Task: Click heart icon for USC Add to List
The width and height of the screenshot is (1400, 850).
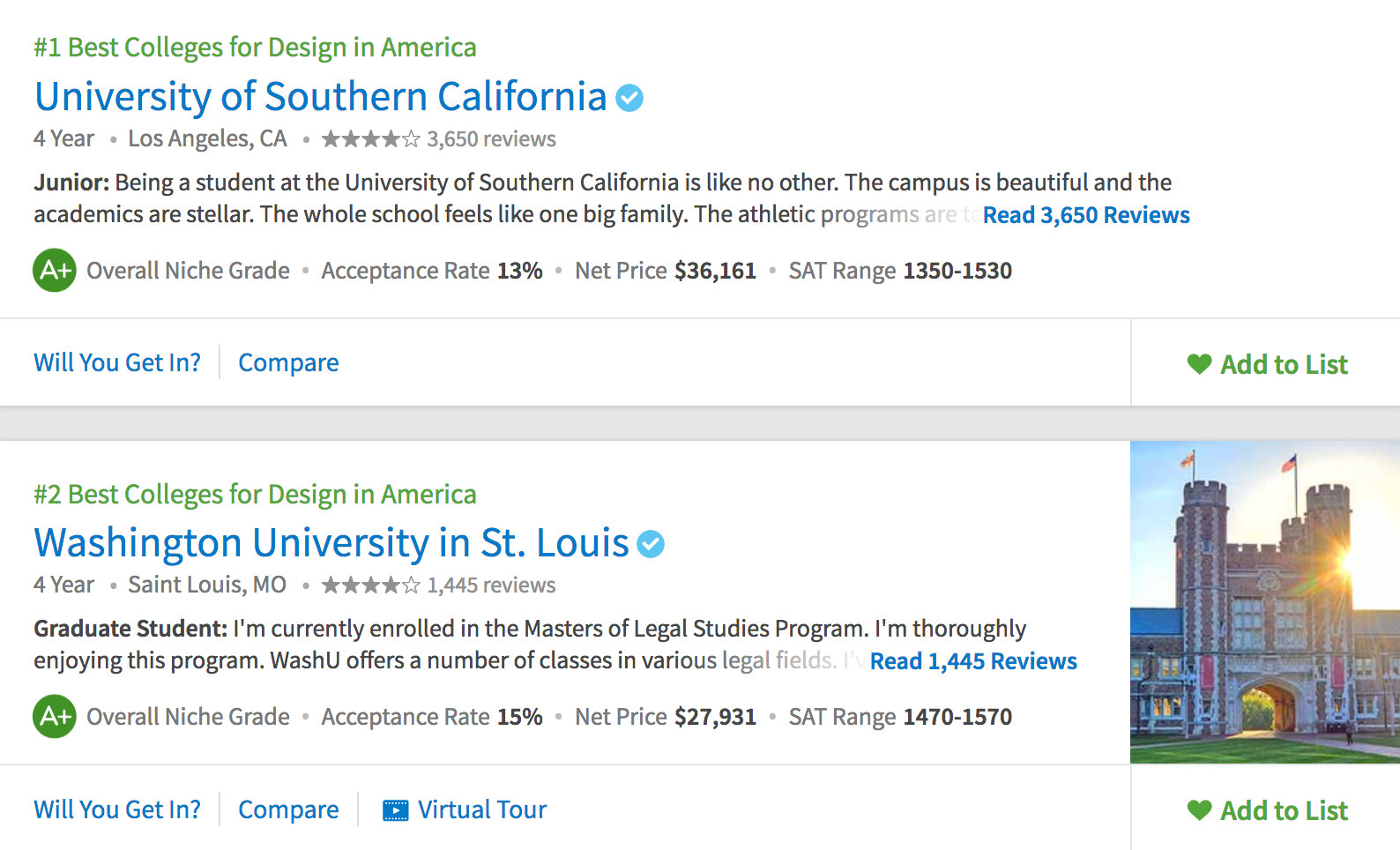Action: pyautogui.click(x=1199, y=363)
